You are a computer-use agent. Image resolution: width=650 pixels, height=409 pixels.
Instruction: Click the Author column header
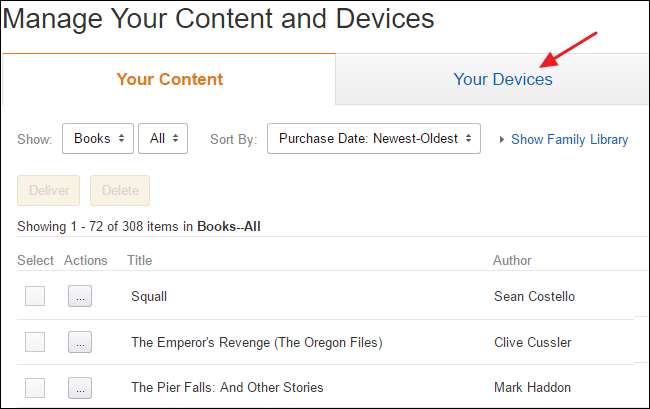click(x=512, y=260)
